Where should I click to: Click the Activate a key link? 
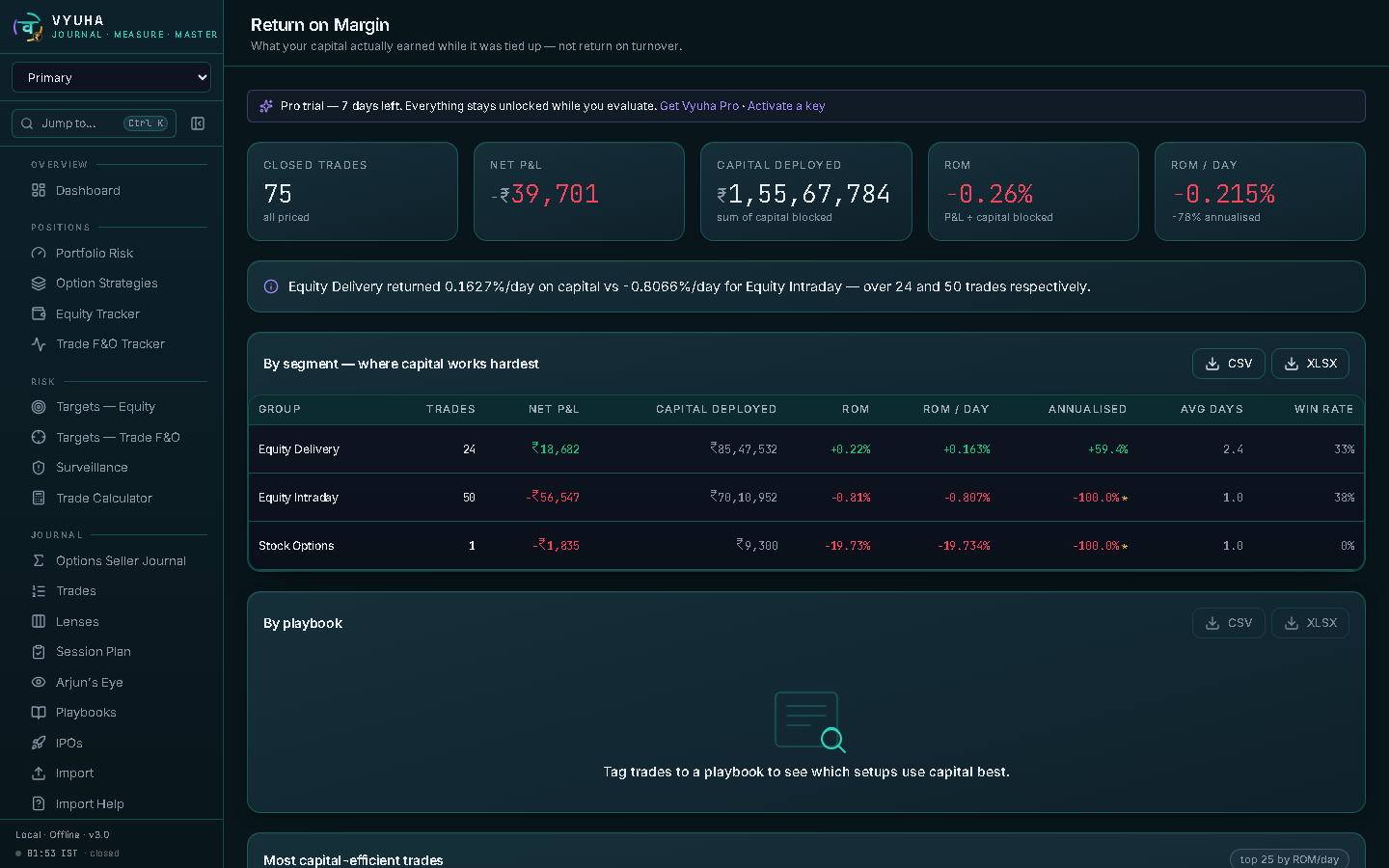tap(786, 106)
